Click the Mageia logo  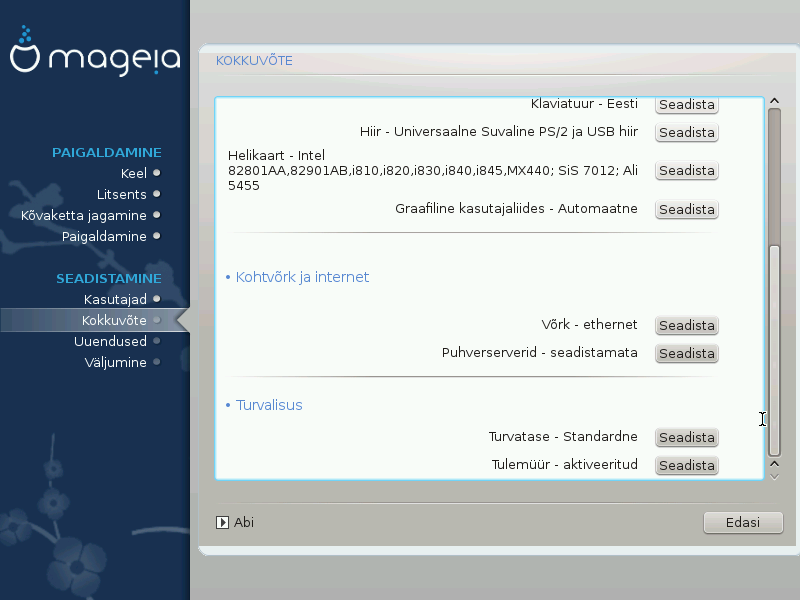click(95, 58)
